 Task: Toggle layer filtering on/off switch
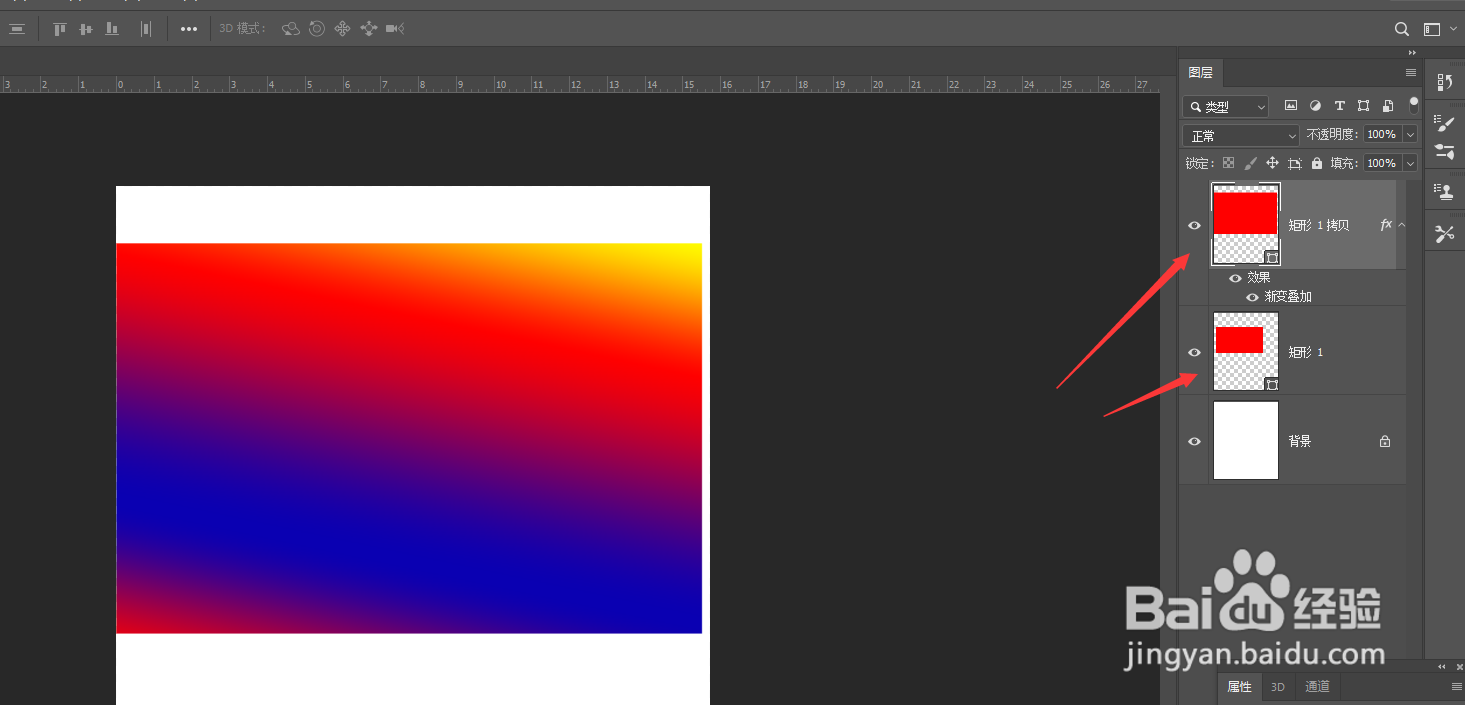point(1414,104)
